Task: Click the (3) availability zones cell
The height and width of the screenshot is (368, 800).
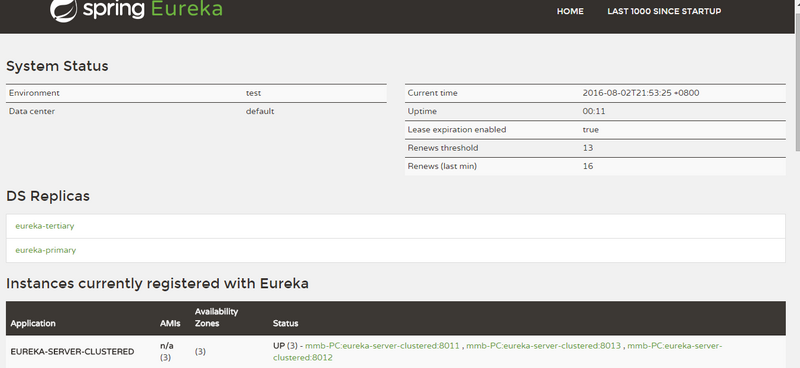Action: point(200,352)
